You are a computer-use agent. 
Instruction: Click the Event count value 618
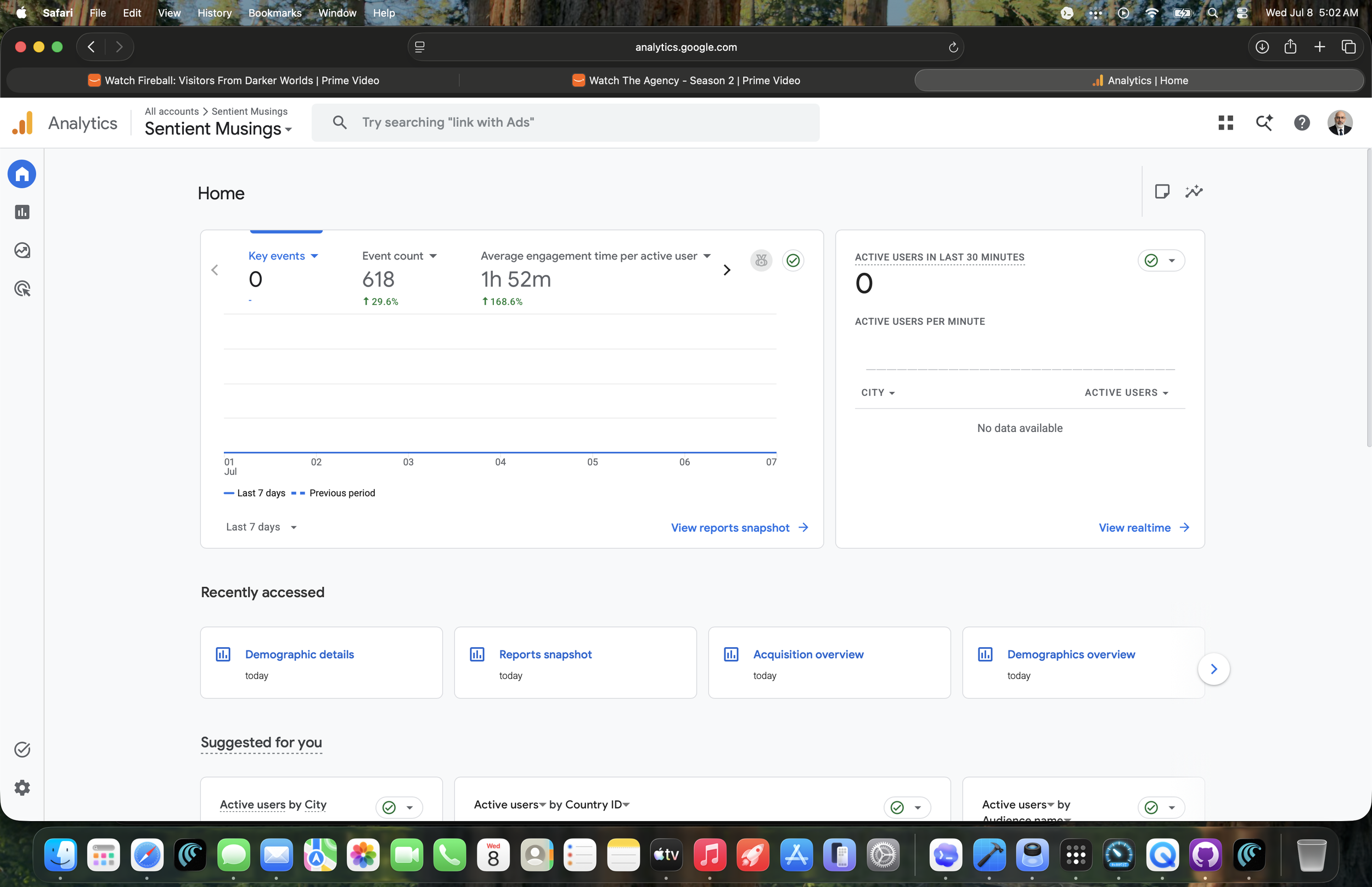point(378,279)
